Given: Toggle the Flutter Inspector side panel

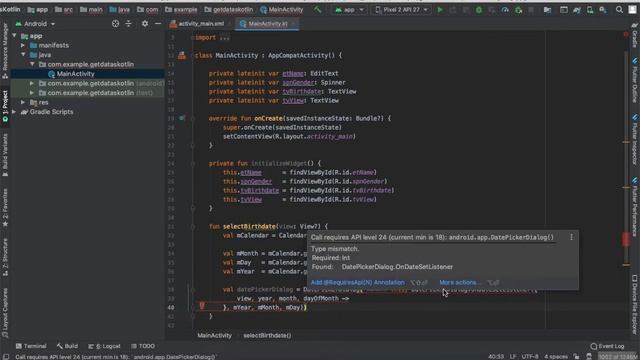Looking at the screenshot, I should pos(635,140).
